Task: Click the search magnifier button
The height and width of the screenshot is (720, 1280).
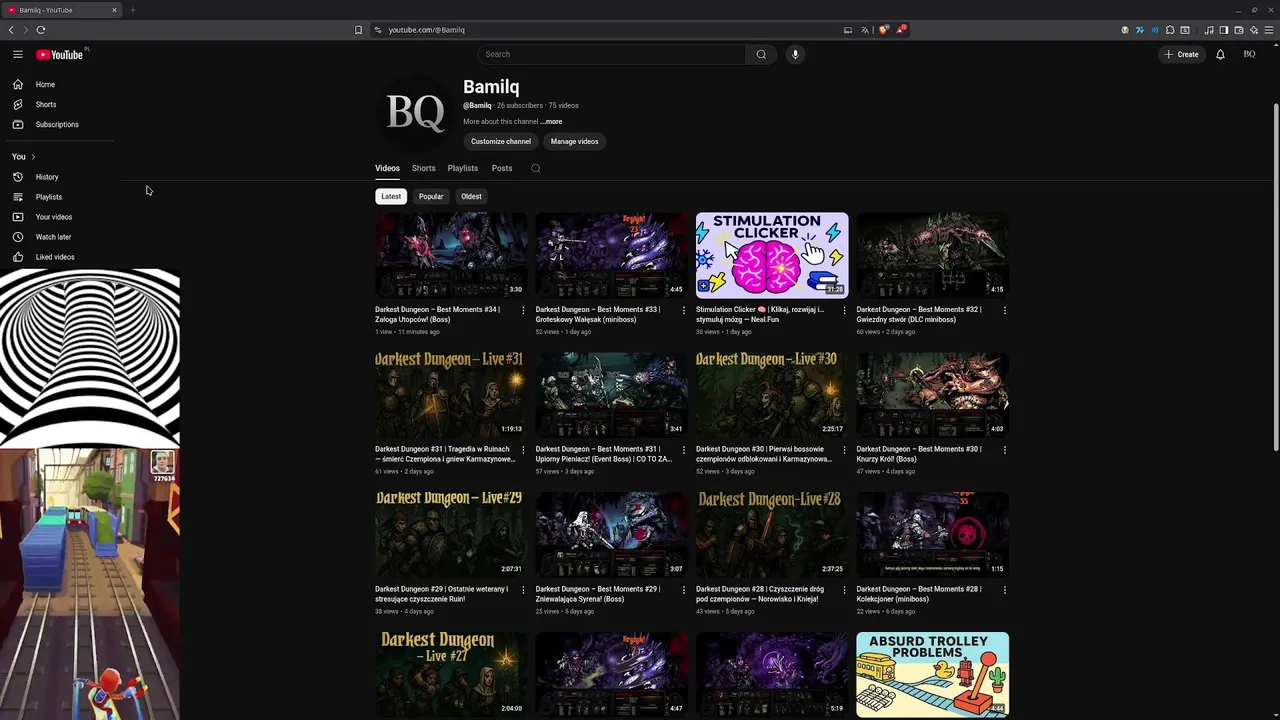Action: (761, 54)
